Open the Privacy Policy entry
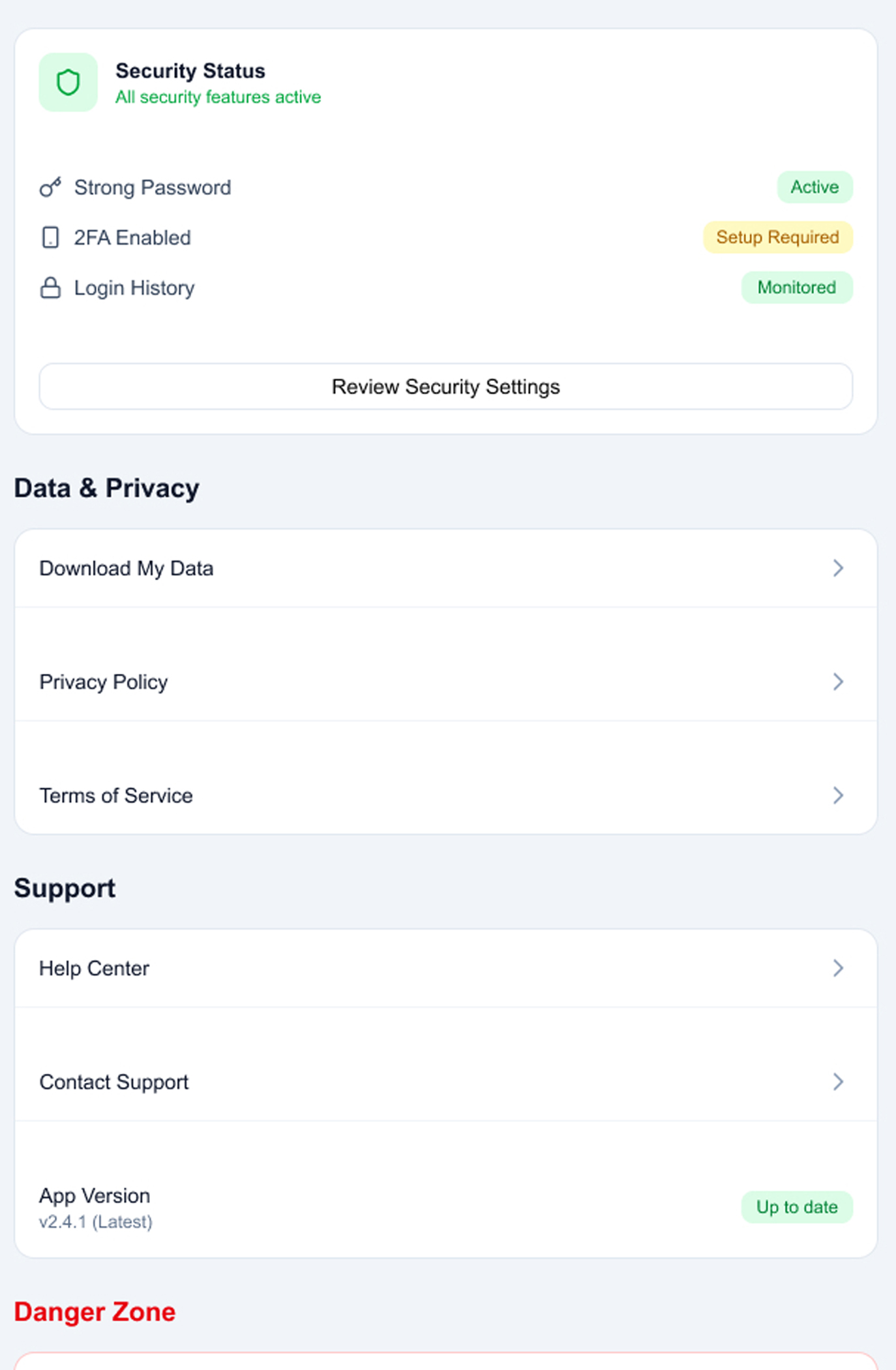896x1370 pixels. (104, 682)
